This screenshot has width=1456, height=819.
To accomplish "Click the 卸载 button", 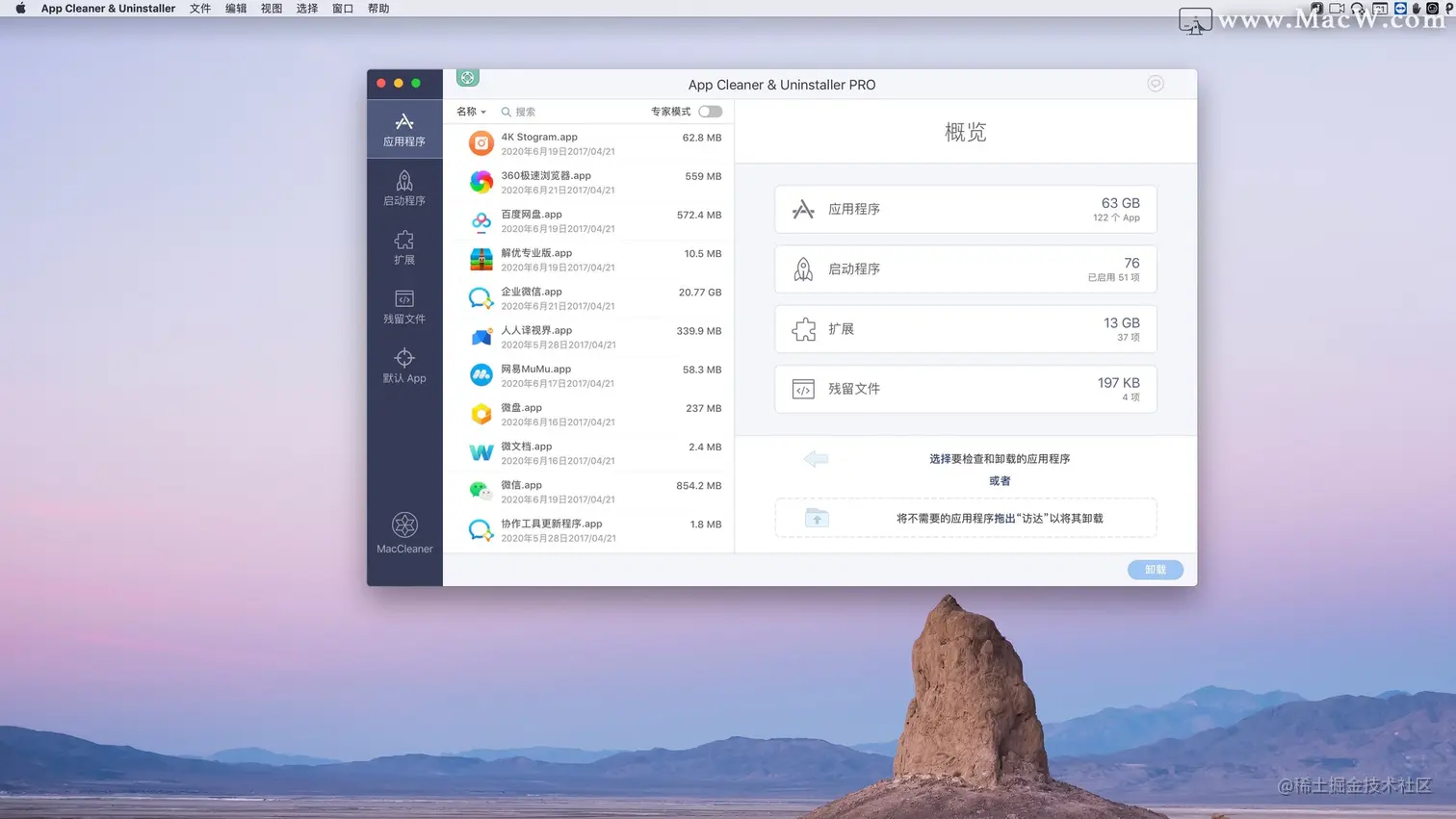I will pos(1156,570).
